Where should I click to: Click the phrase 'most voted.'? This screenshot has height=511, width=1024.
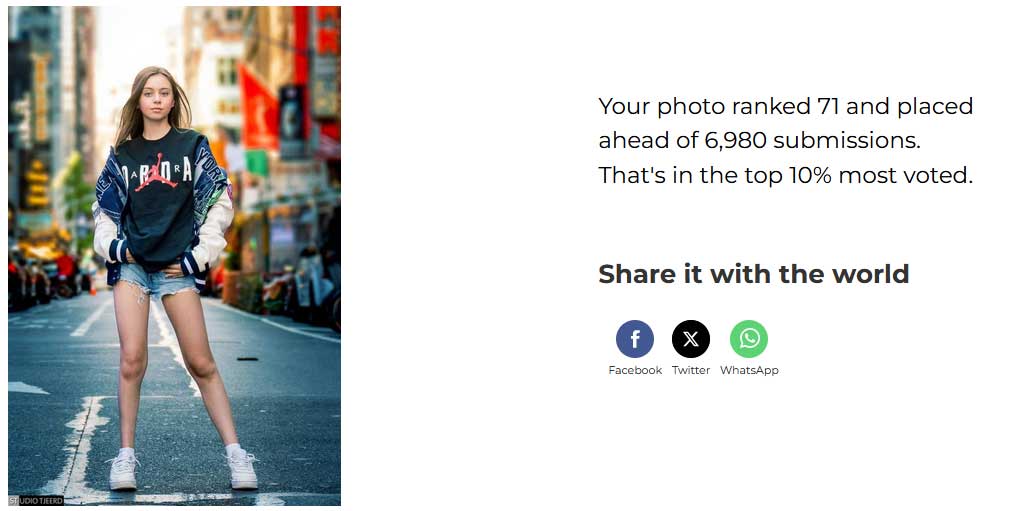pos(906,176)
